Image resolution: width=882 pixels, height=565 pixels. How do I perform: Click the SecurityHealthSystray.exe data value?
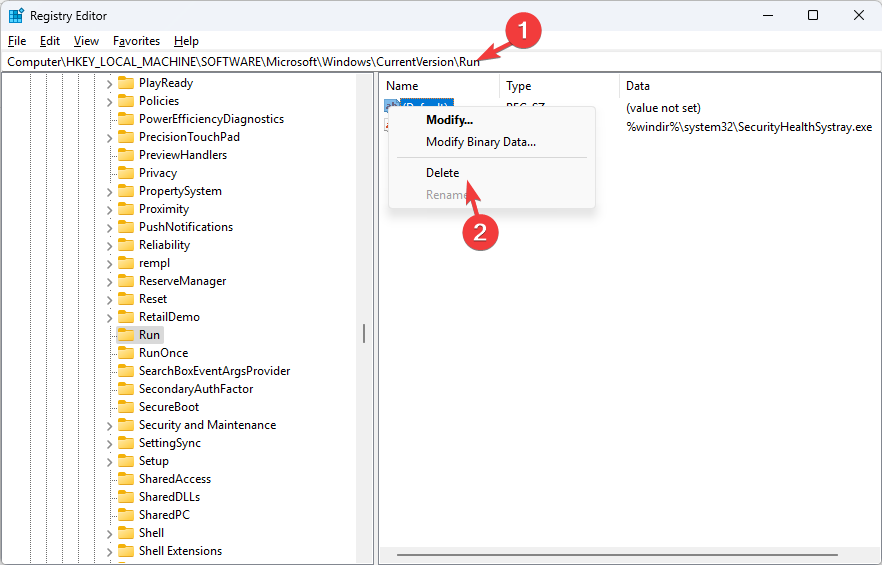point(749,127)
